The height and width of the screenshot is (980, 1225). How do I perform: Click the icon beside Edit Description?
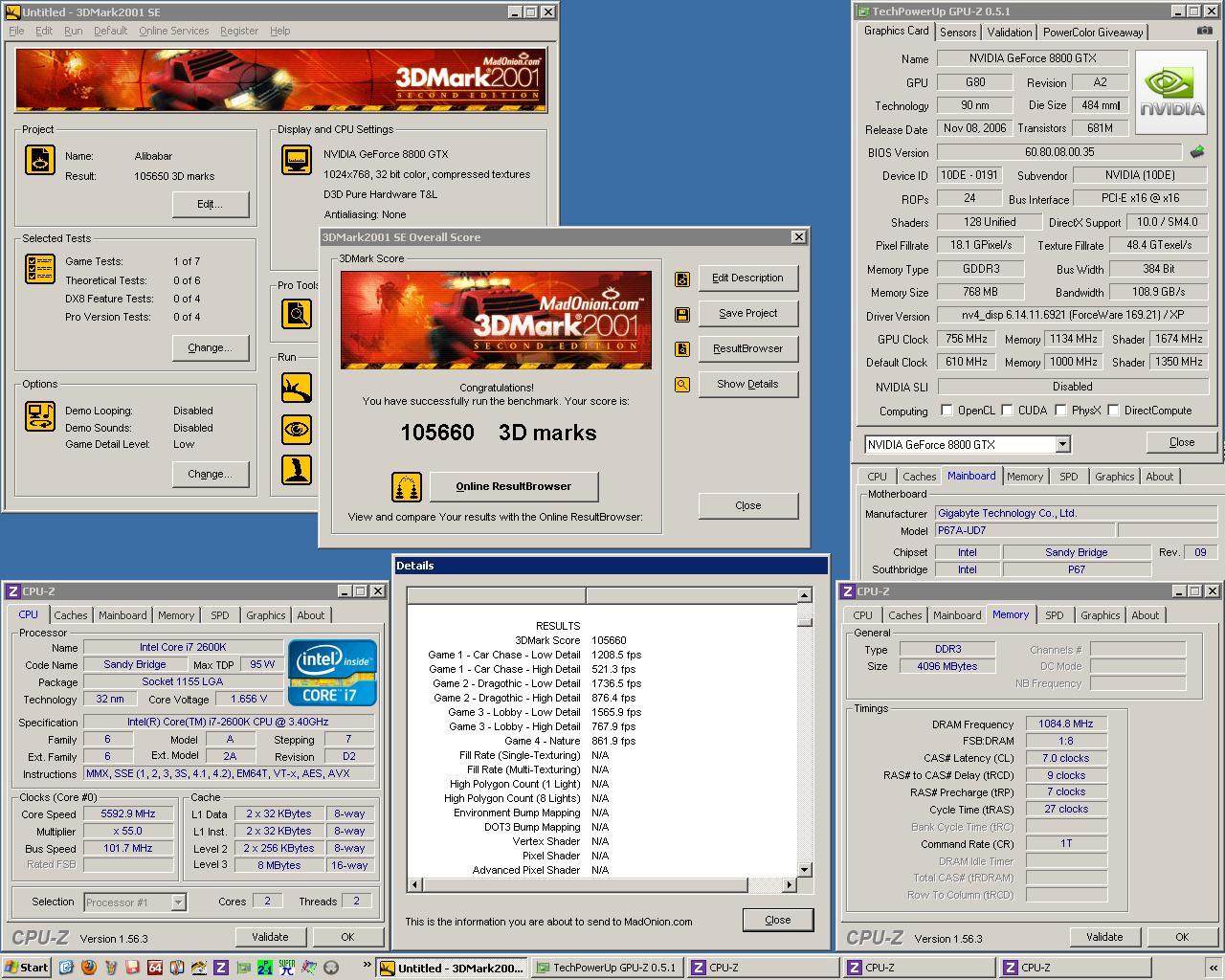tap(681, 278)
